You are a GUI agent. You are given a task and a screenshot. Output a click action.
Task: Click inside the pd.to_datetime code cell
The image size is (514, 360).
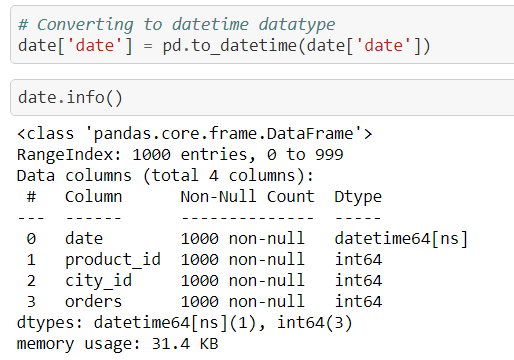click(262, 34)
